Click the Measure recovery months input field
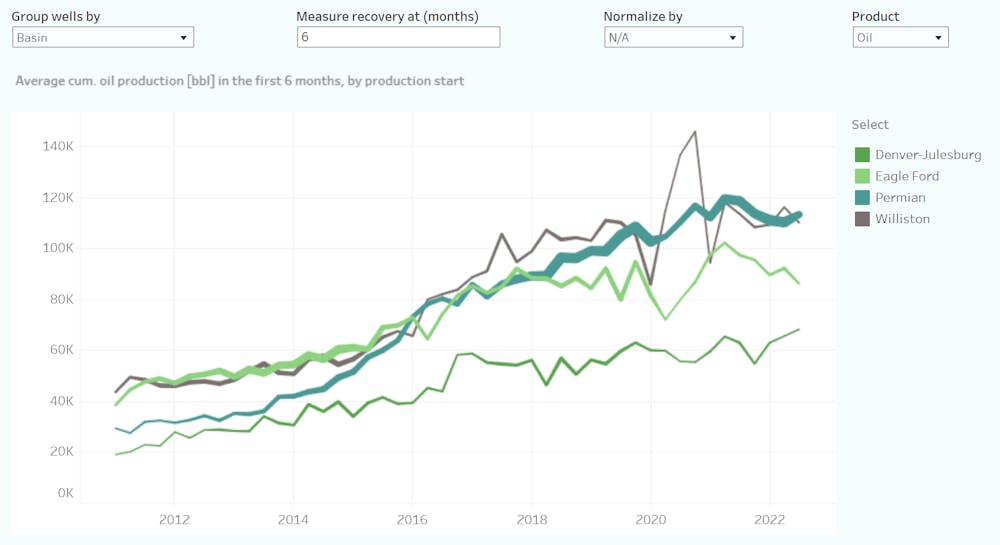Viewport: 1000px width, 545px height. coord(398,37)
